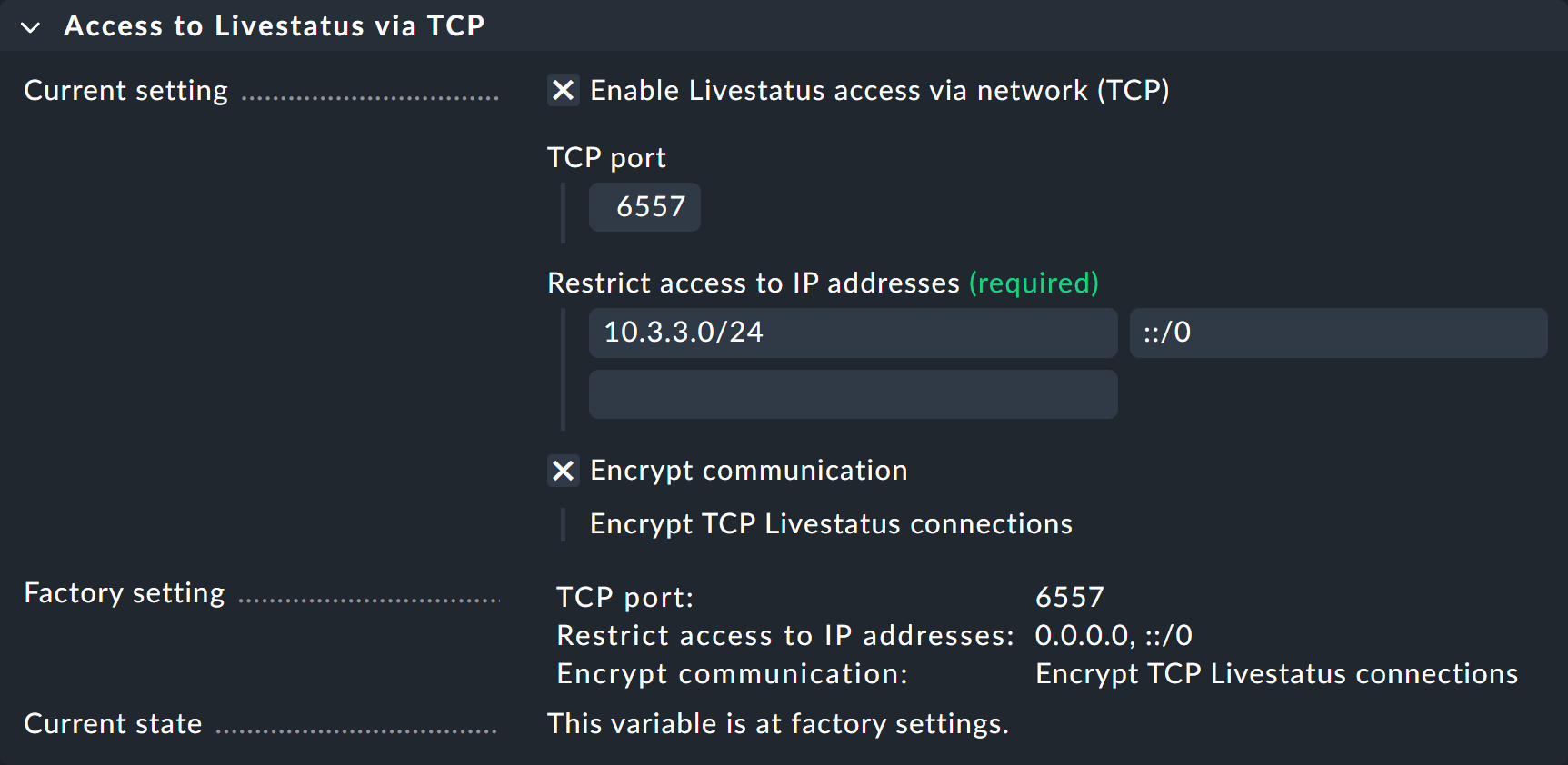1568x765 pixels.
Task: Click the chevron beside the section title
Action: (30, 25)
